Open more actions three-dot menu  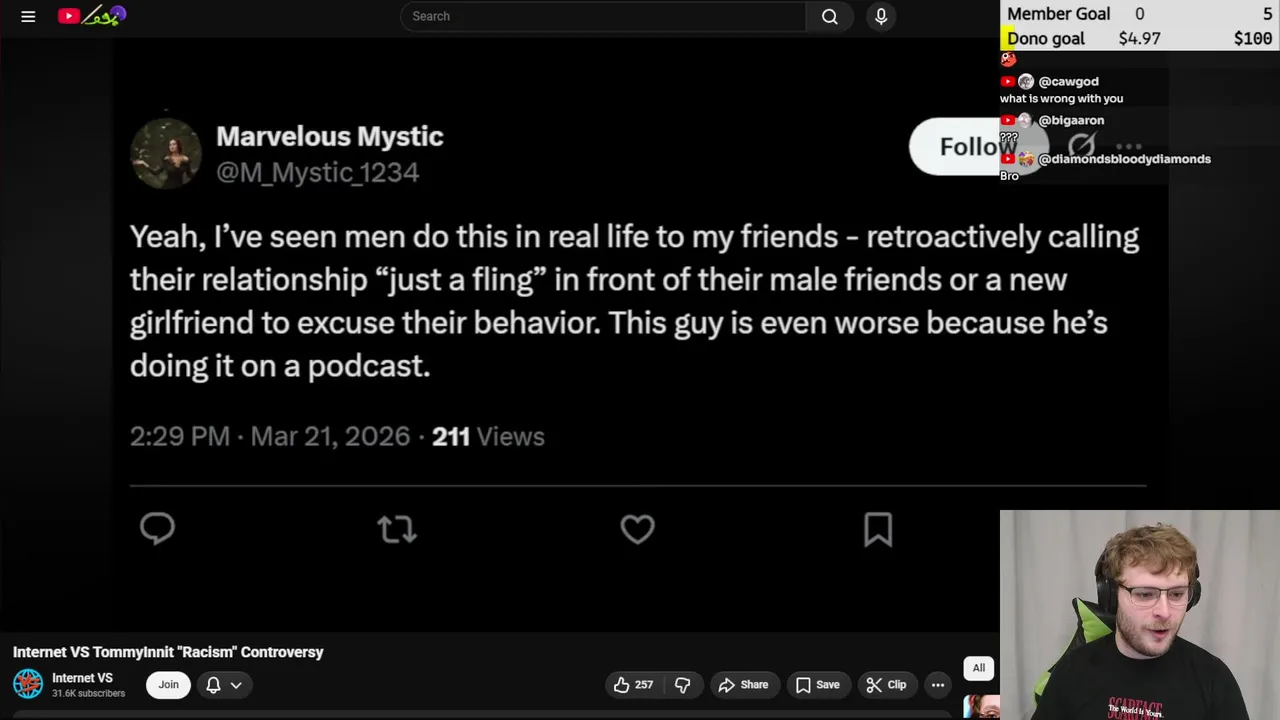click(938, 685)
